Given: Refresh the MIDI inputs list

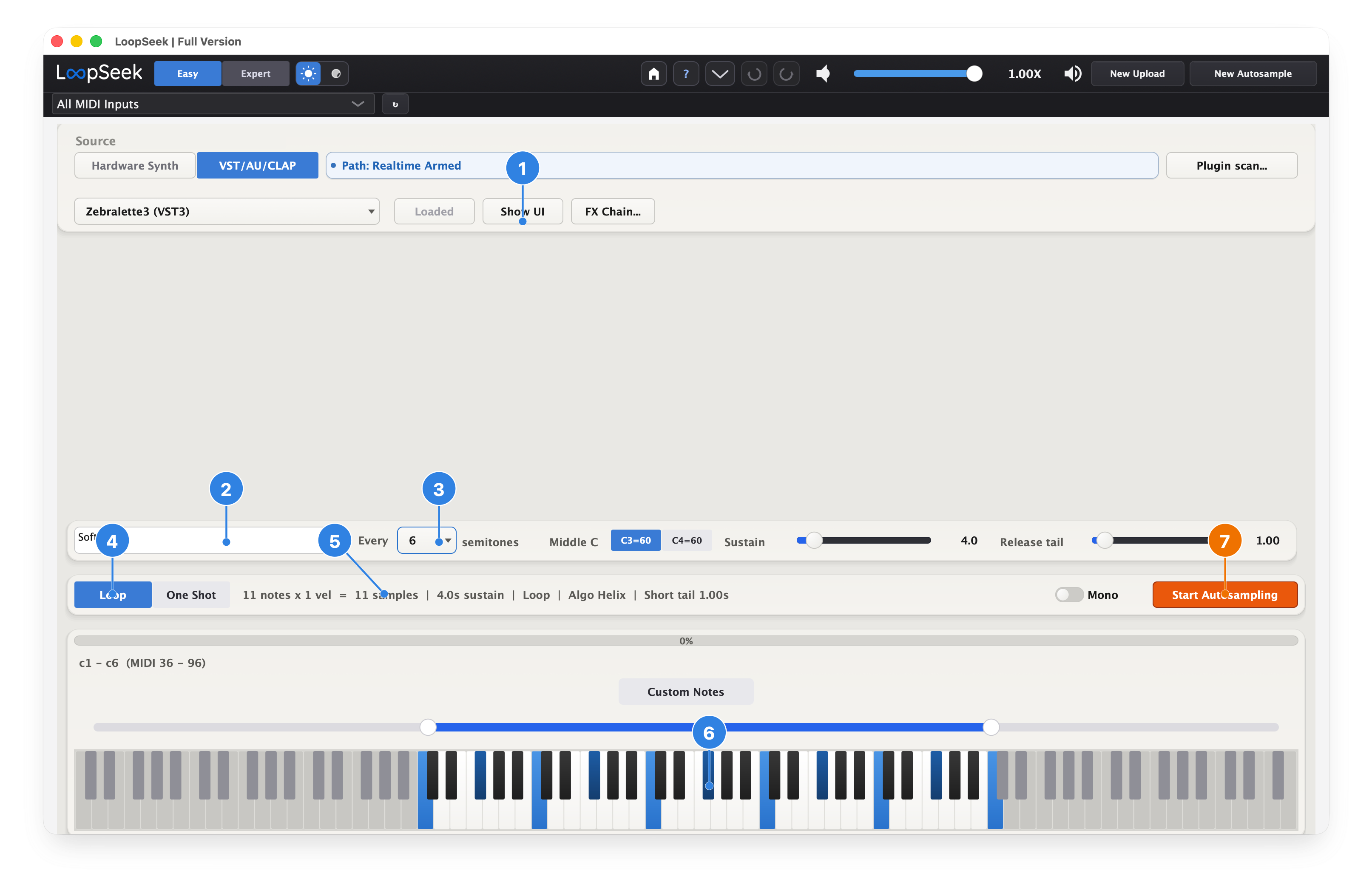Looking at the screenshot, I should tap(395, 104).
